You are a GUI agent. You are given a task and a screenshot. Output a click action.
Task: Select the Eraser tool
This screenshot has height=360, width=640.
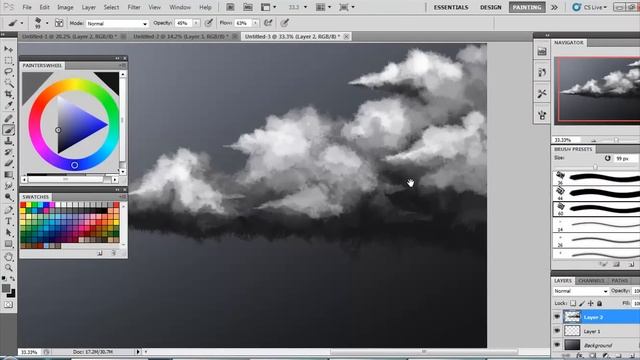tap(8, 163)
